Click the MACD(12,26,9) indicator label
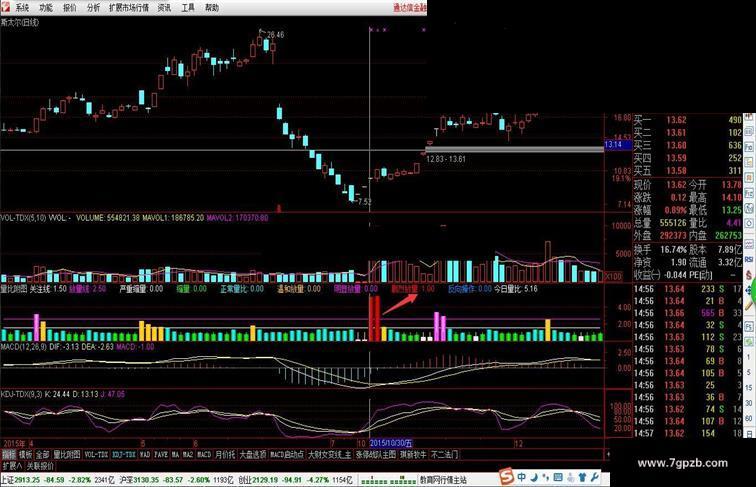 coord(24,347)
